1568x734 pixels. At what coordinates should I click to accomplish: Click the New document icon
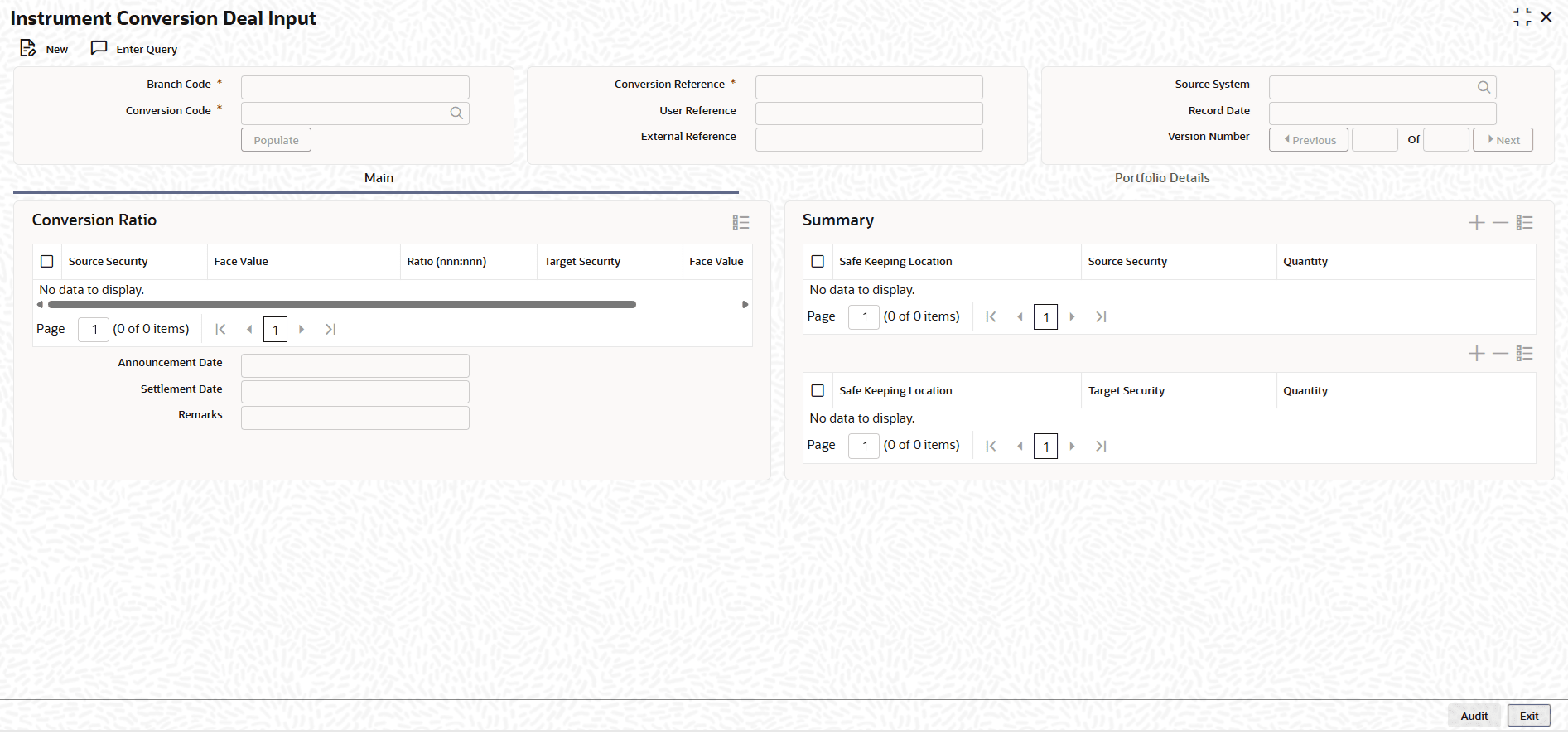[x=28, y=48]
